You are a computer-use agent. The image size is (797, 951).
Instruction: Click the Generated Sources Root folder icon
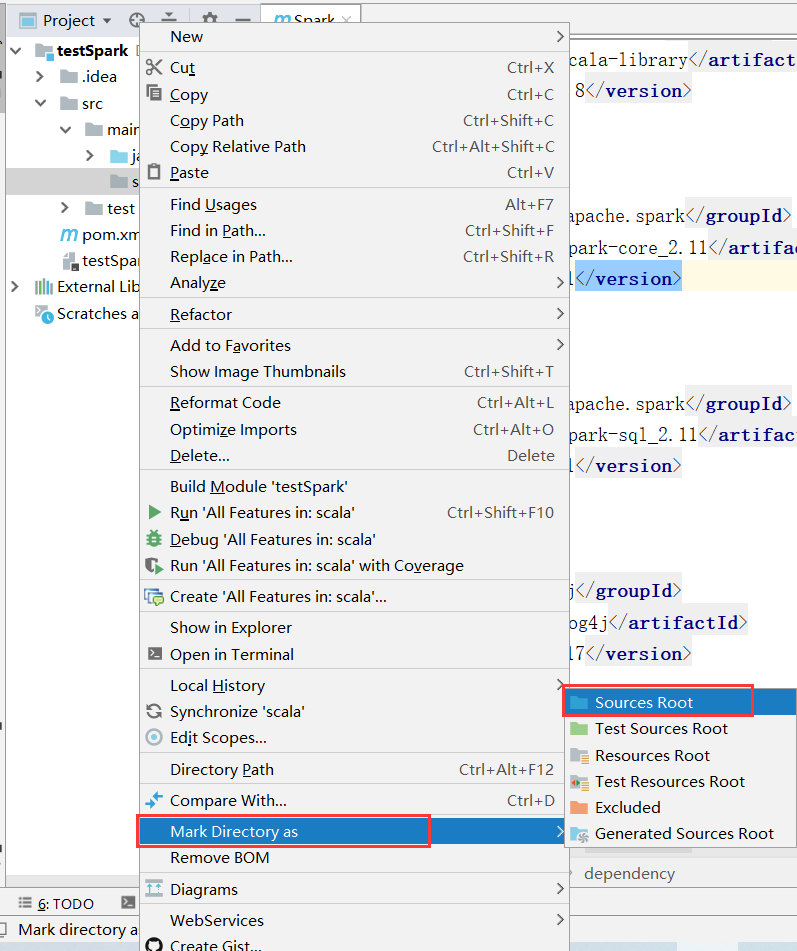[579, 834]
